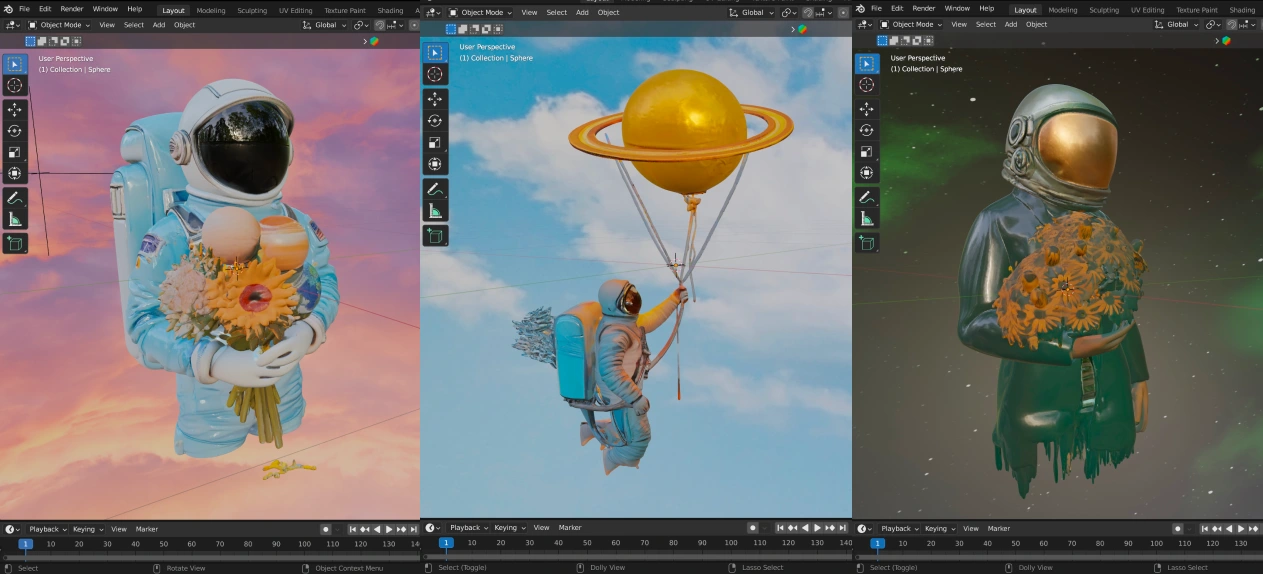
Task: Open the Playback dropdown in the pink-sky window timeline
Action: tap(48, 529)
